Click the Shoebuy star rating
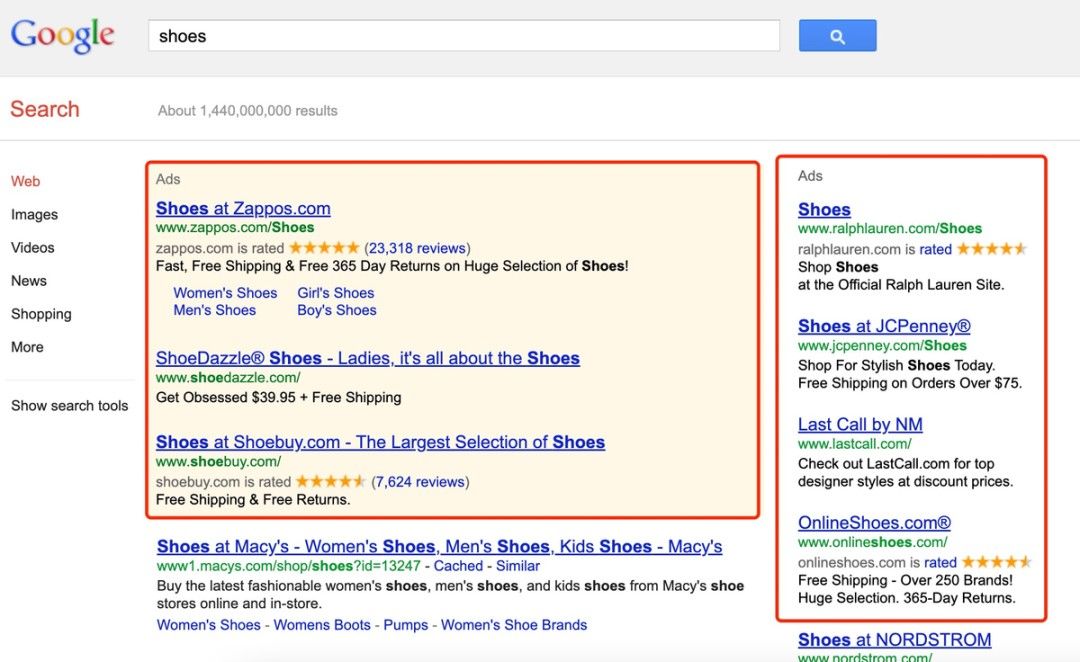The height and width of the screenshot is (662, 1080). tap(331, 482)
